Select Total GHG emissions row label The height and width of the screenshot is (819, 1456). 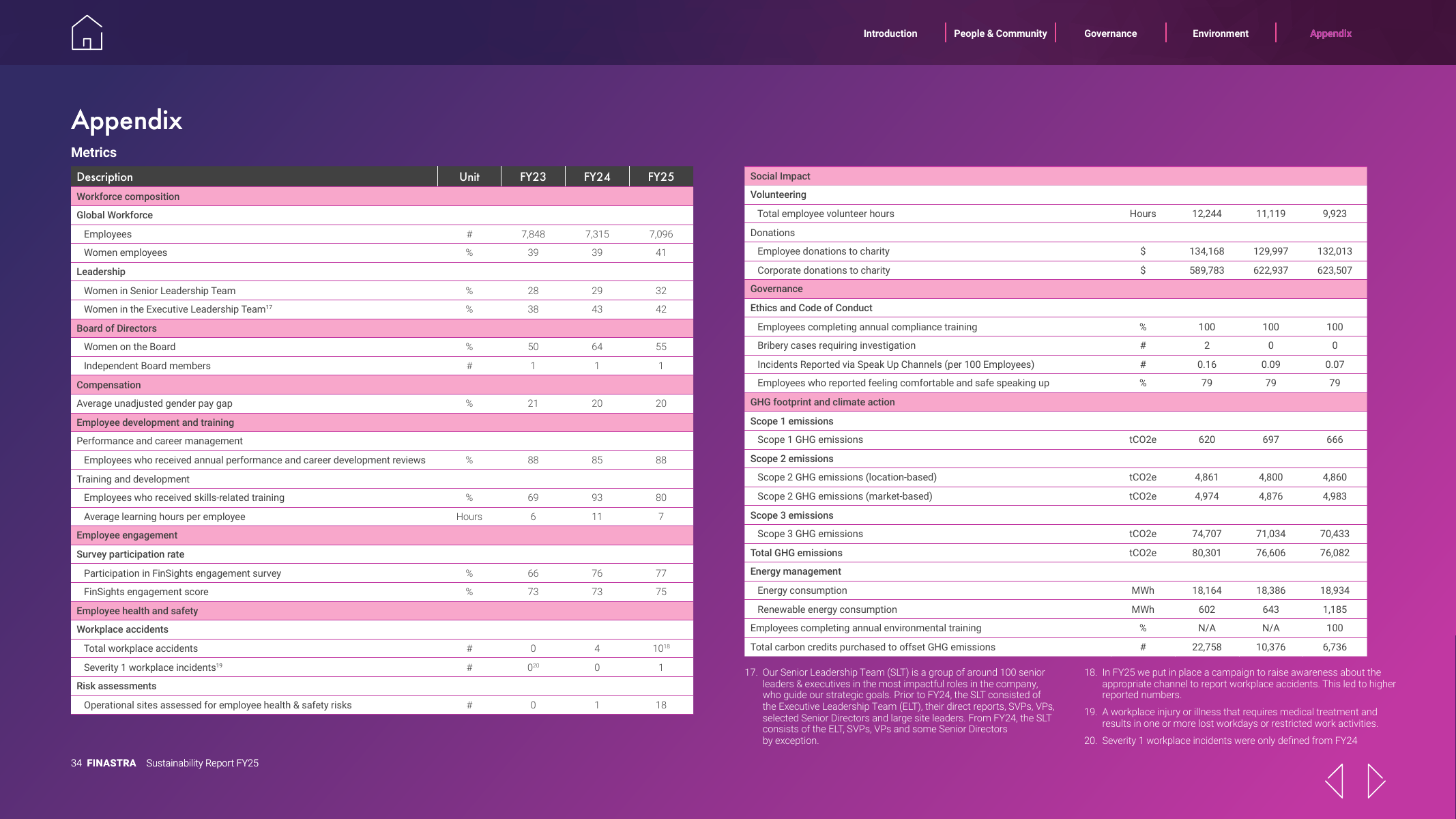(796, 553)
